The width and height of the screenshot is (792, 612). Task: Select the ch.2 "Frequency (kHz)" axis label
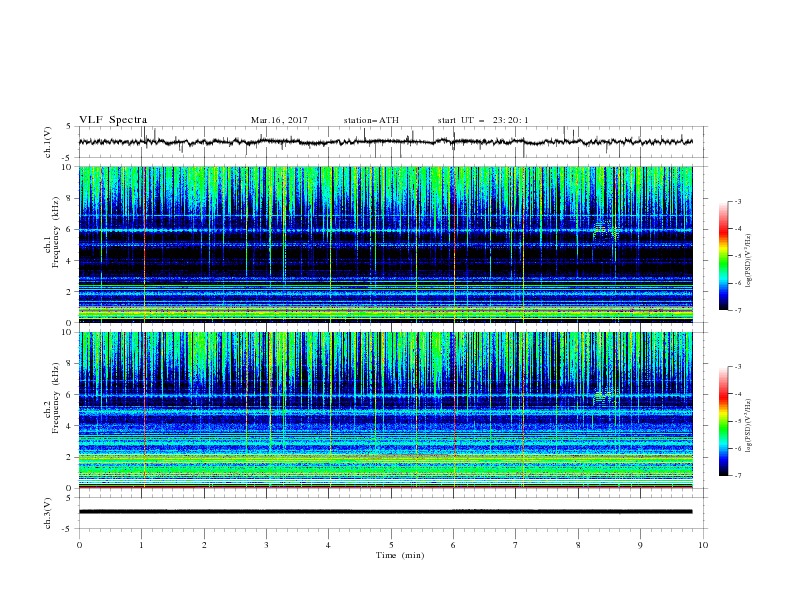(56, 397)
